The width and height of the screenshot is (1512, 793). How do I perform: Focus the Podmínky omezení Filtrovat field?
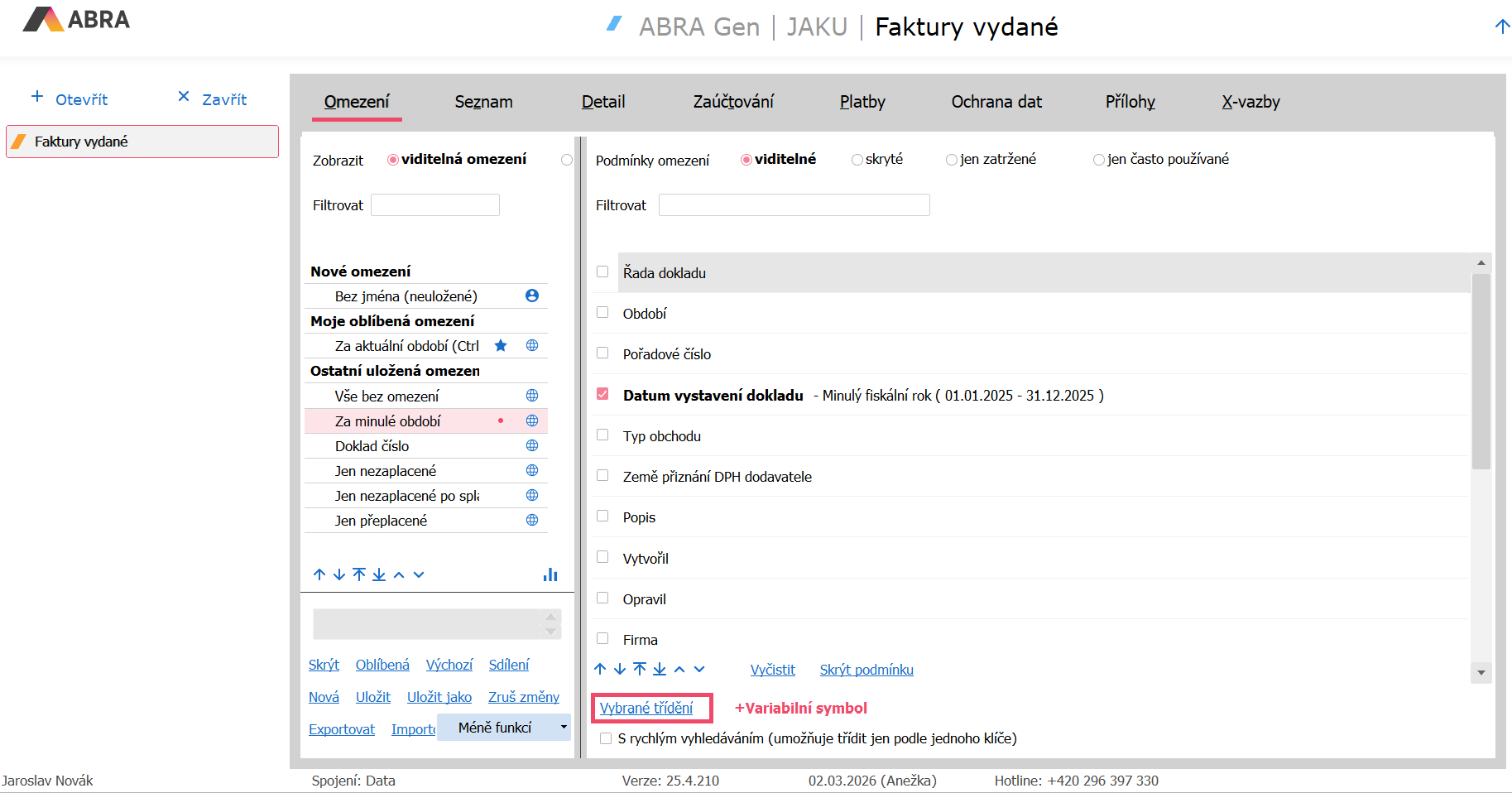794,204
